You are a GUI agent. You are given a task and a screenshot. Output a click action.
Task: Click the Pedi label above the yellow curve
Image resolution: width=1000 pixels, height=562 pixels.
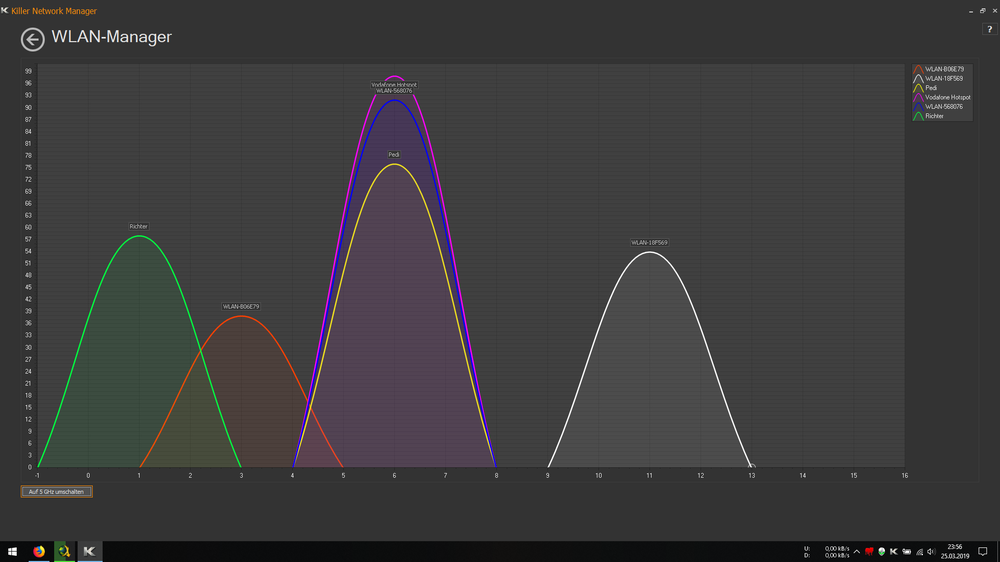point(394,155)
